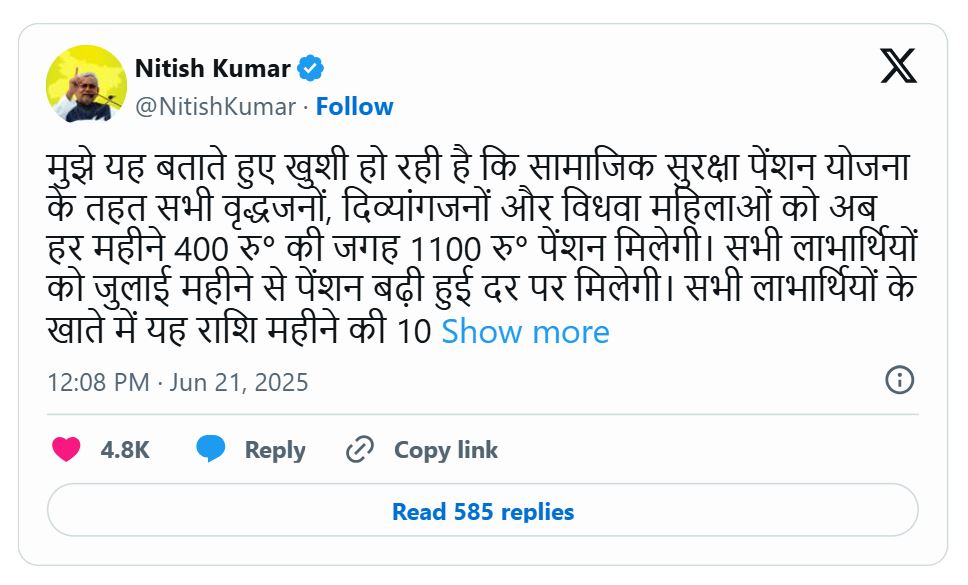Screen dimensions: 968x585
Task: Click the 12:08 PM time
Action: point(98,382)
